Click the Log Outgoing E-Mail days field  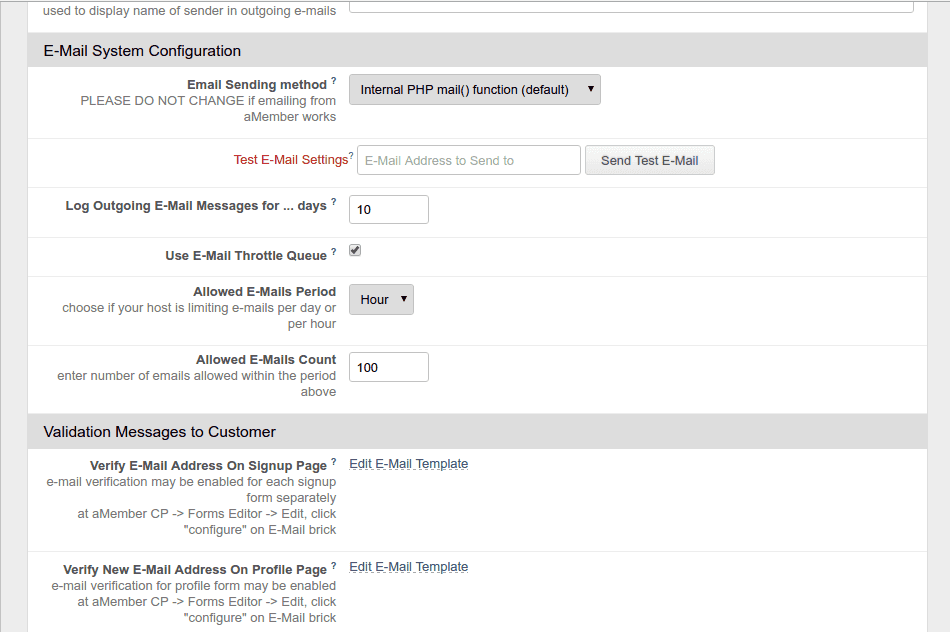tap(389, 210)
